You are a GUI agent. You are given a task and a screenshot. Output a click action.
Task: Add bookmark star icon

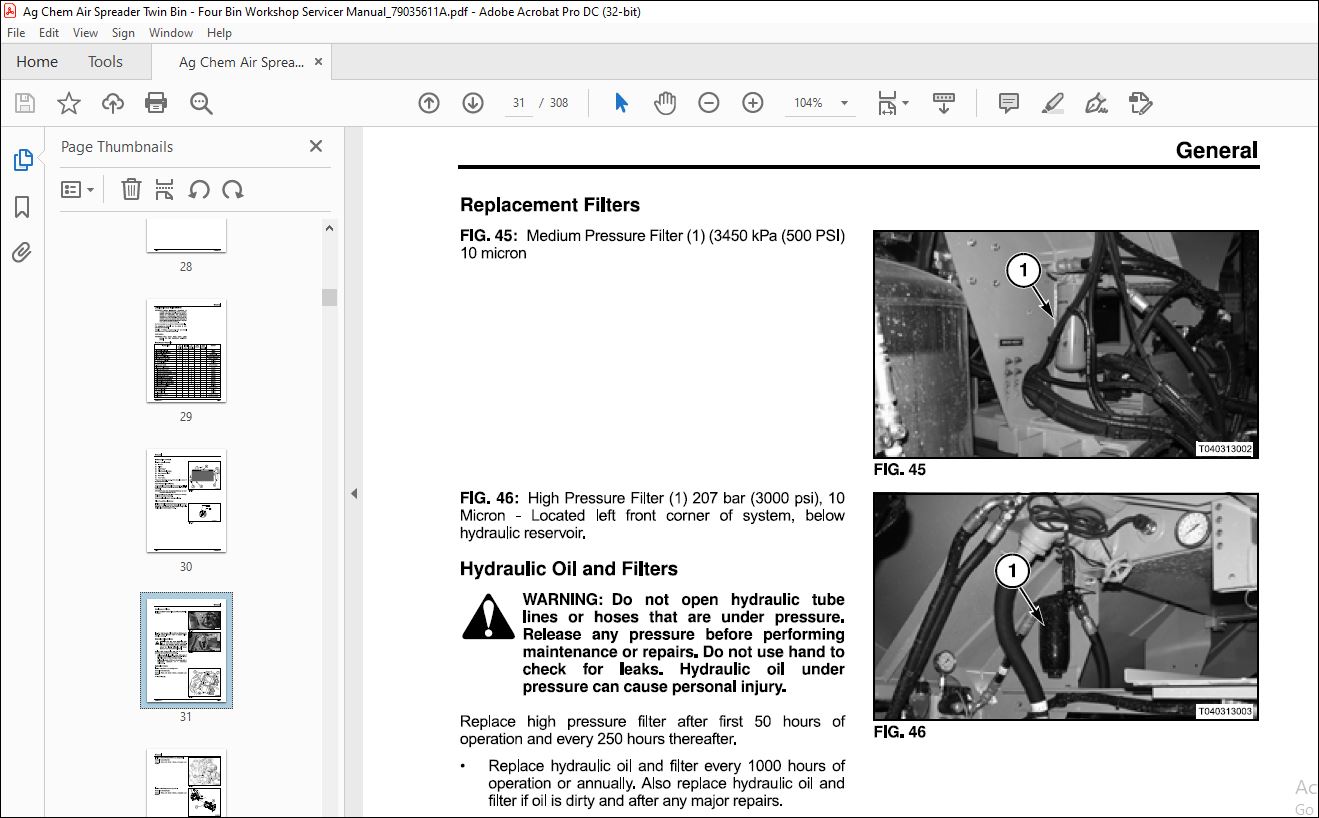pyautogui.click(x=69, y=103)
